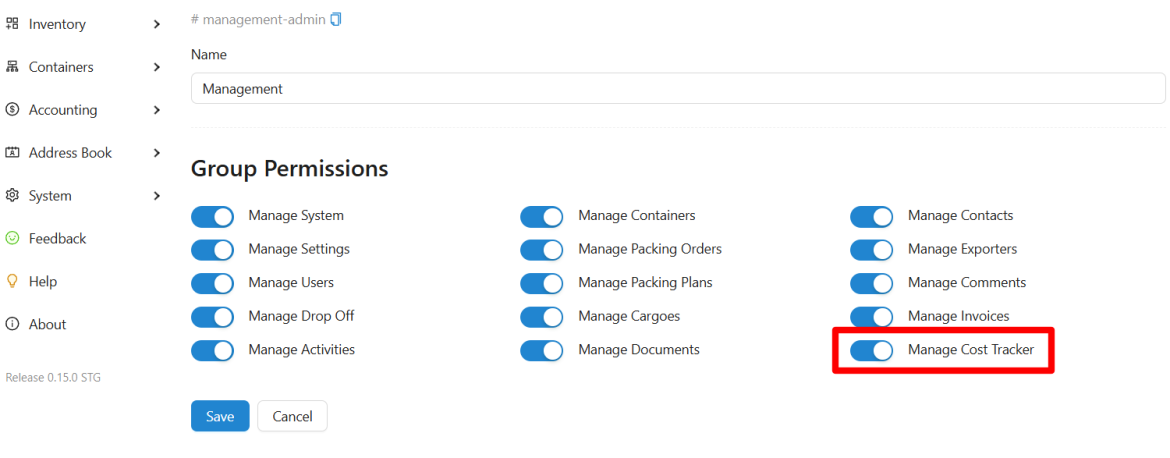Switch off Manage Packing Orders toggle
The width and height of the screenshot is (1170, 458).
pyautogui.click(x=542, y=250)
